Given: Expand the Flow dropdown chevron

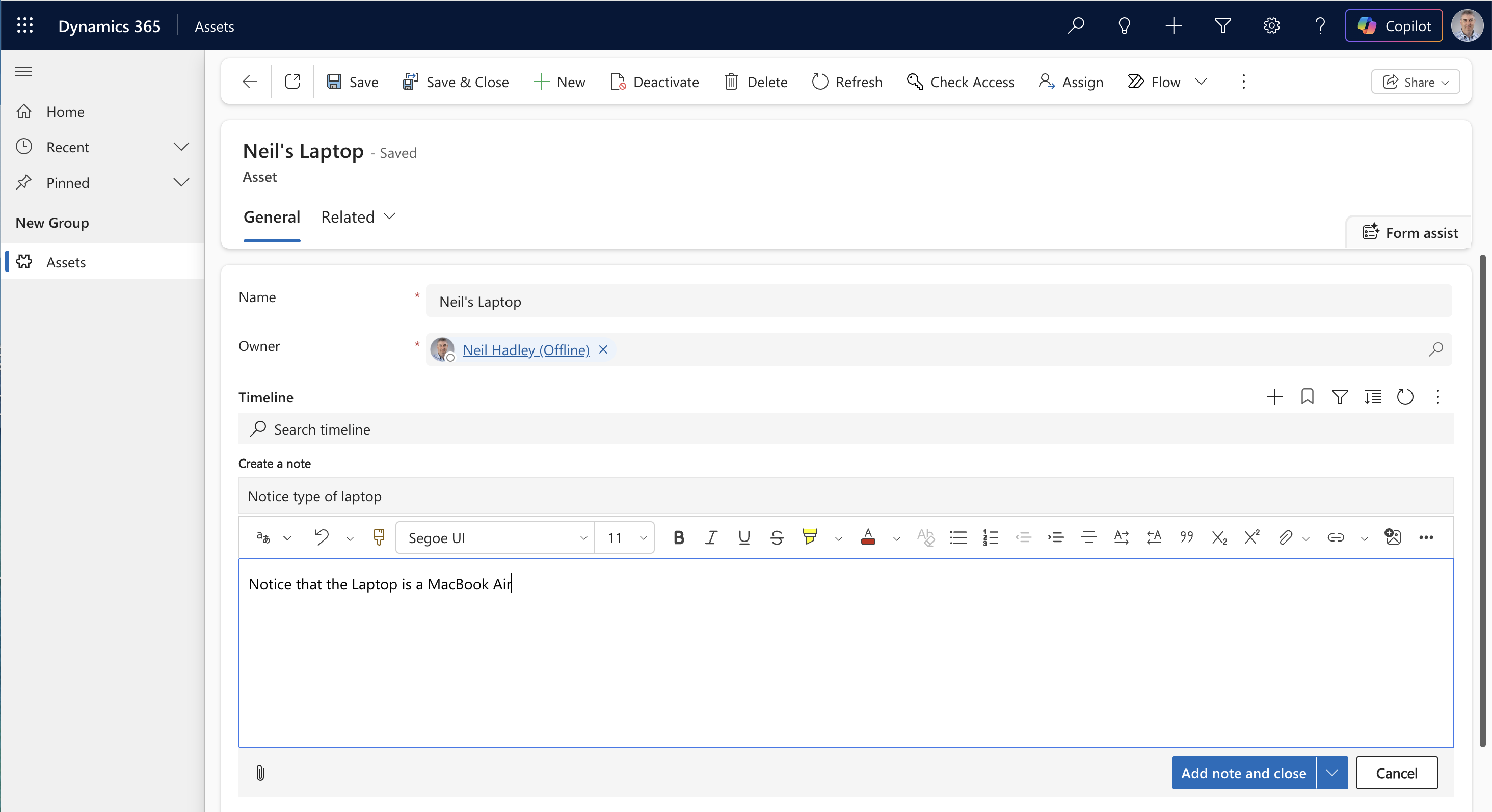Looking at the screenshot, I should coord(1201,82).
